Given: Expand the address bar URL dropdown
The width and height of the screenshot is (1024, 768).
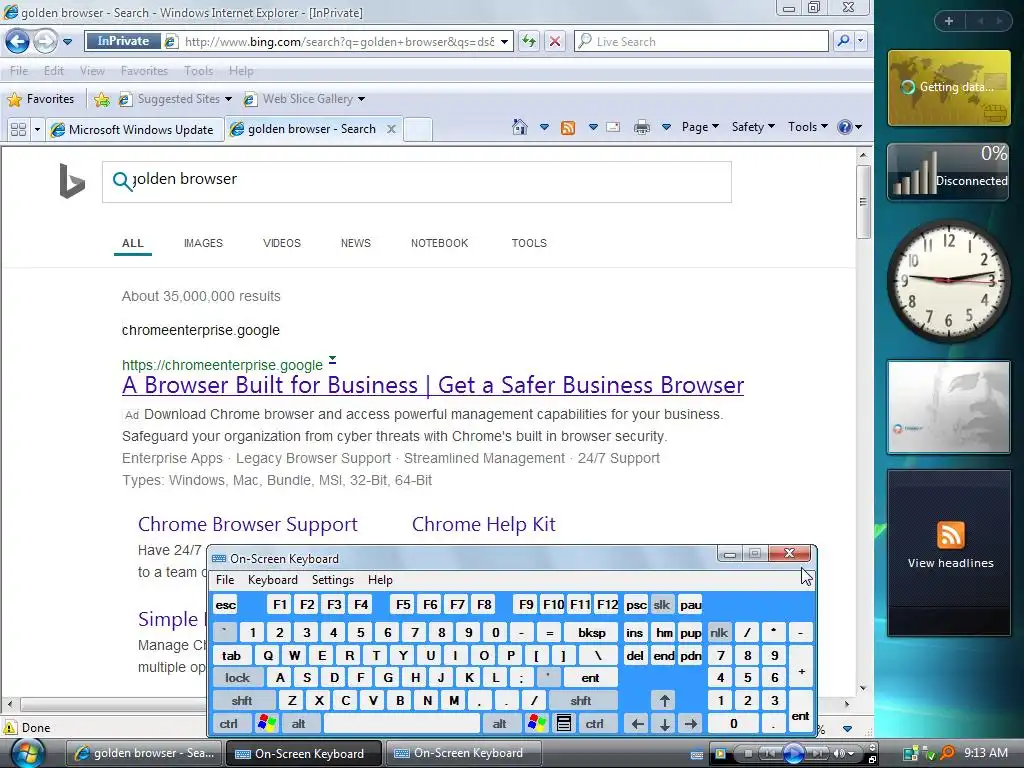Looking at the screenshot, I should (504, 42).
